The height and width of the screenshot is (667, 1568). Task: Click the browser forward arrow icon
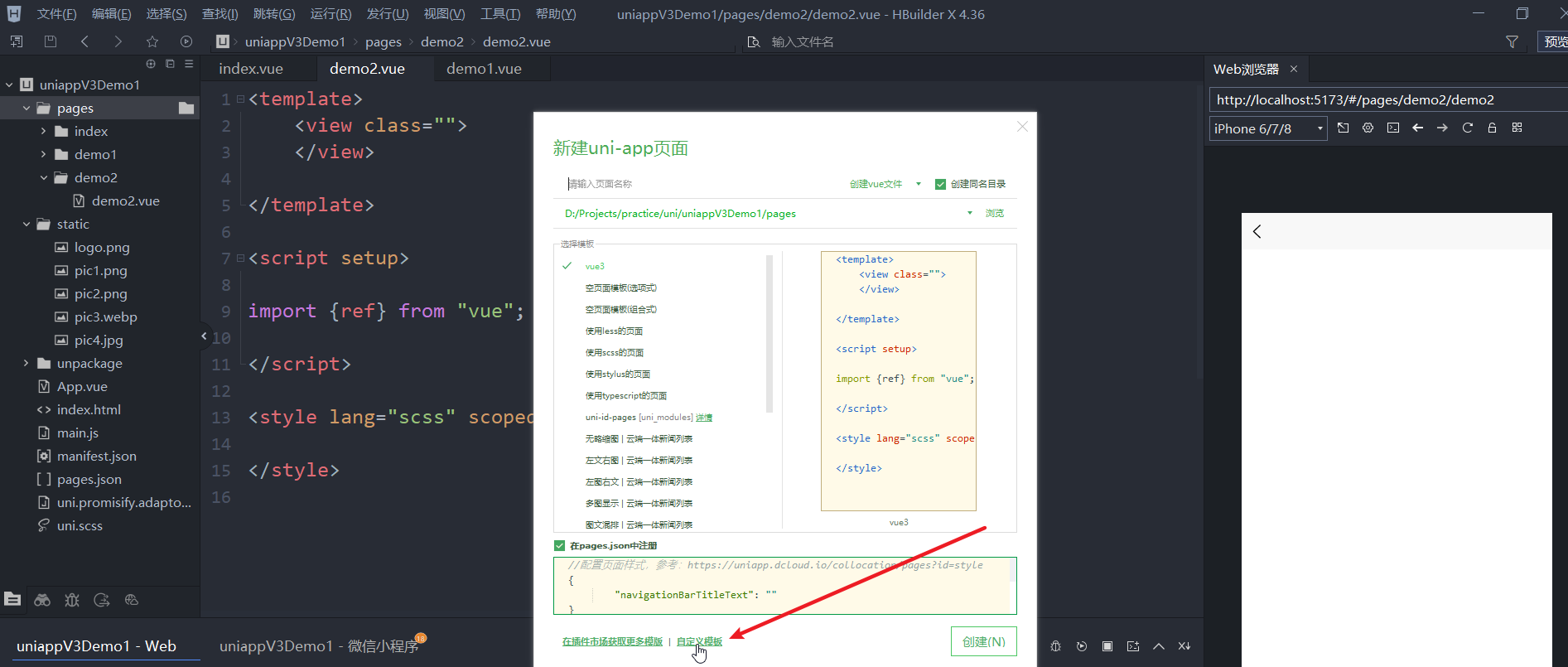(1443, 128)
